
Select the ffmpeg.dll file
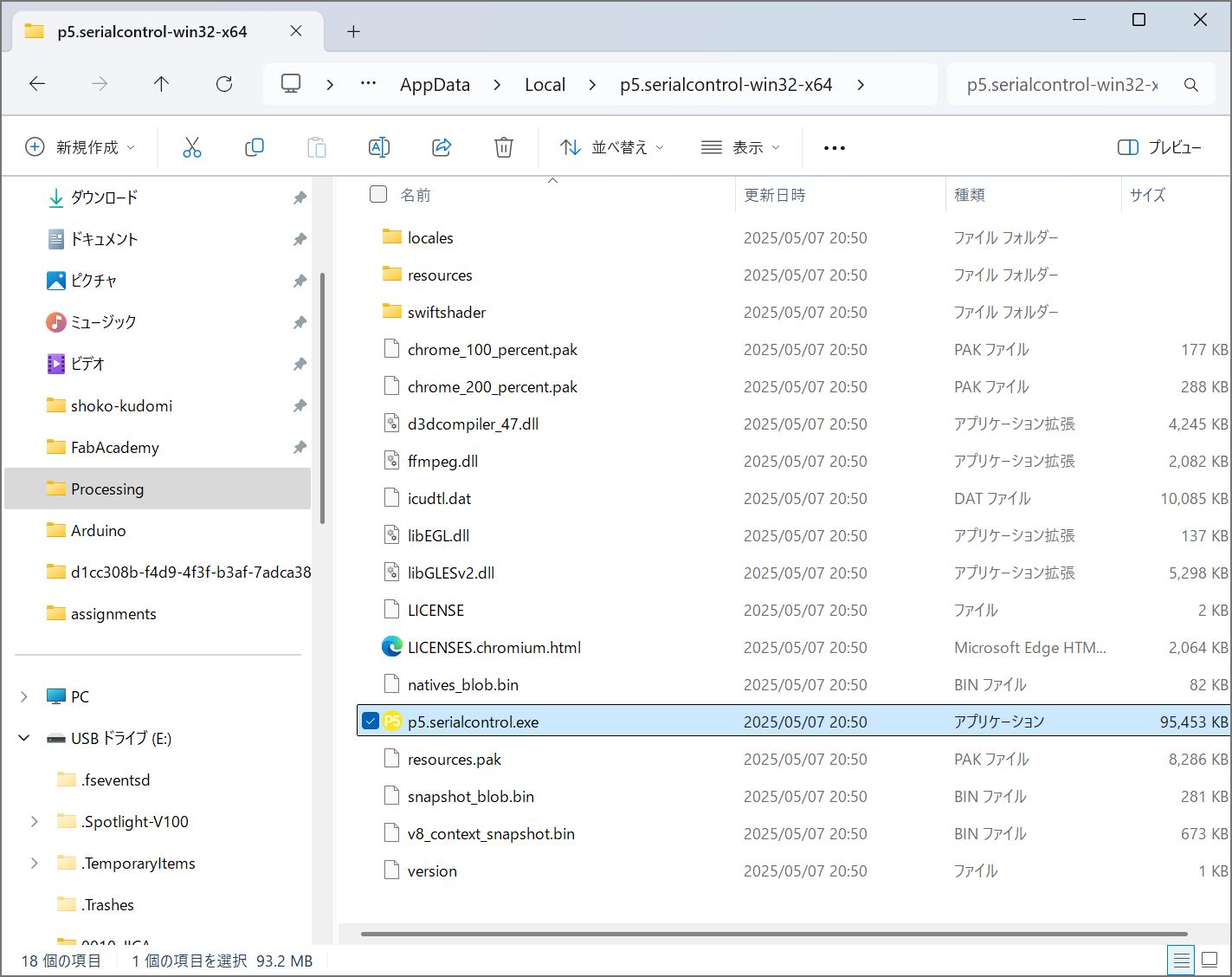point(793,461)
